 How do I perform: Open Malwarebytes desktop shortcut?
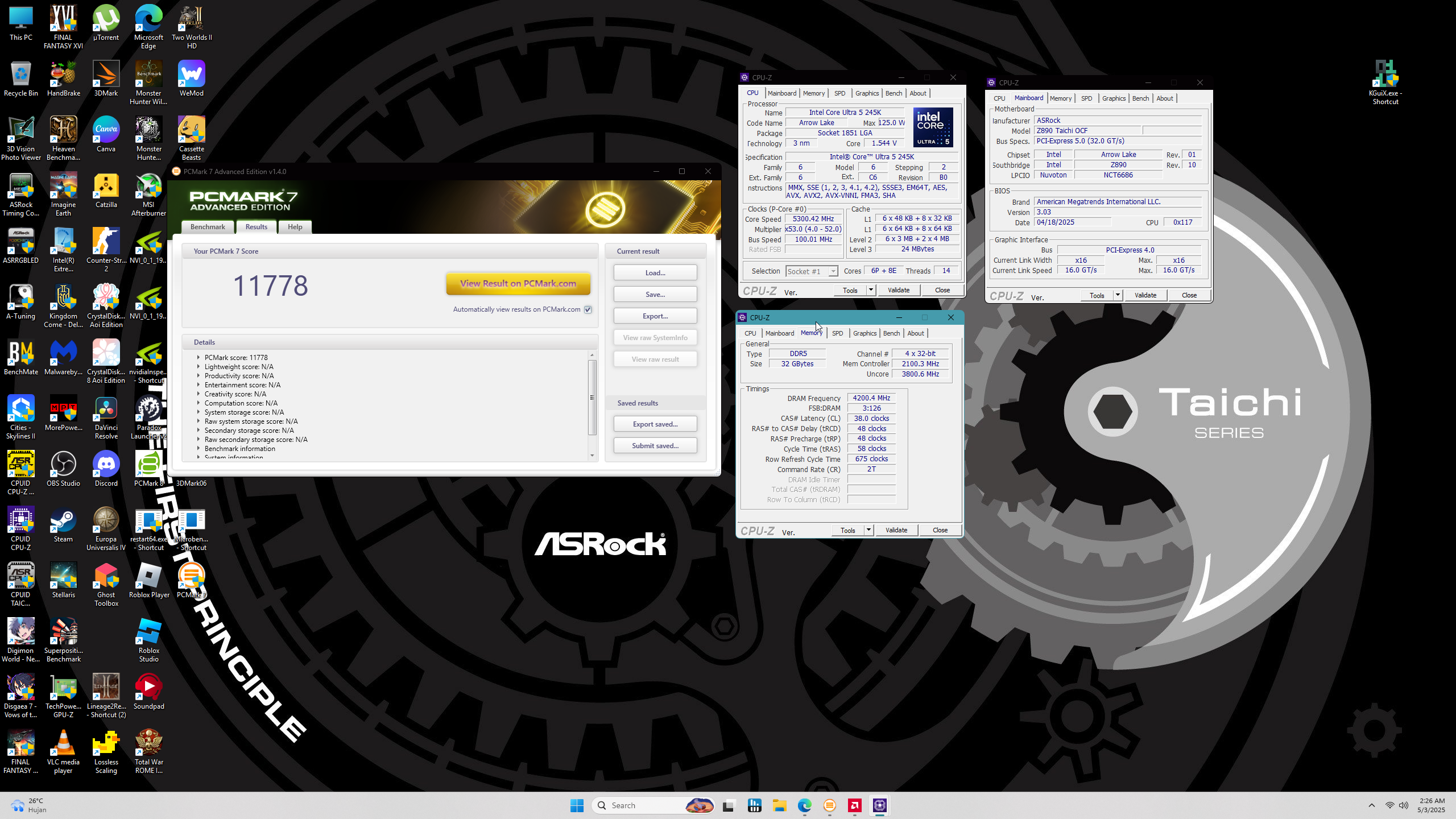coord(63,357)
